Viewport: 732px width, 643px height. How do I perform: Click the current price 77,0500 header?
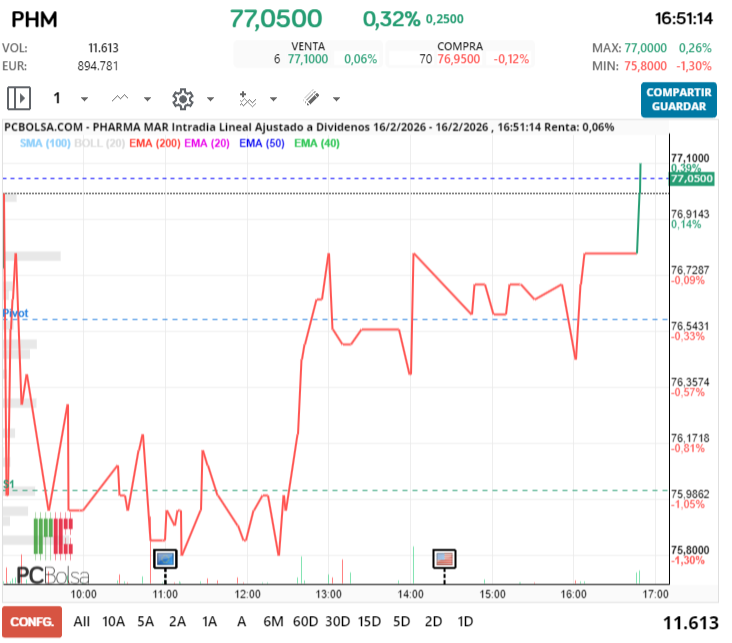coord(276,19)
